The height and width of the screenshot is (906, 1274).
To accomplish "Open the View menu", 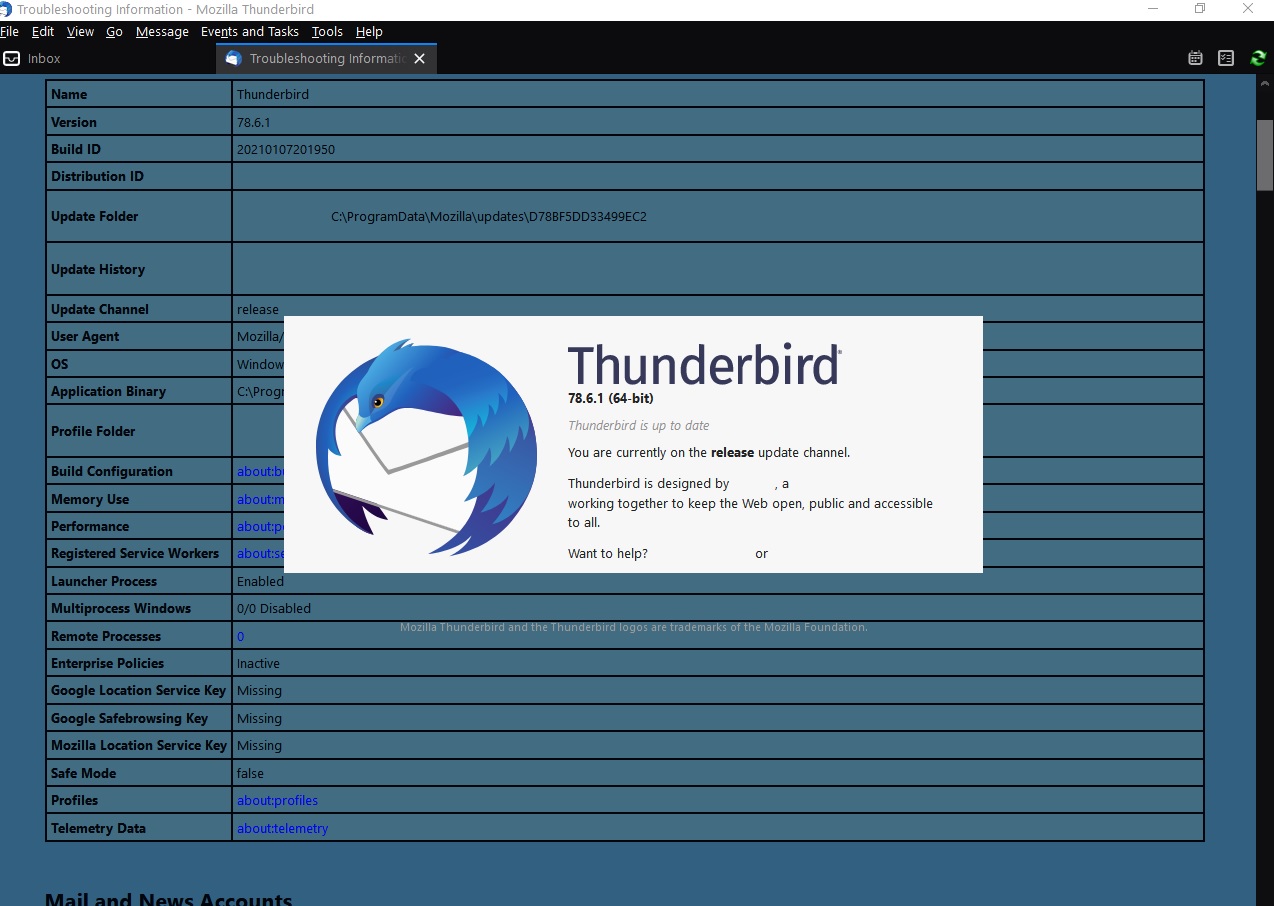I will pos(80,32).
